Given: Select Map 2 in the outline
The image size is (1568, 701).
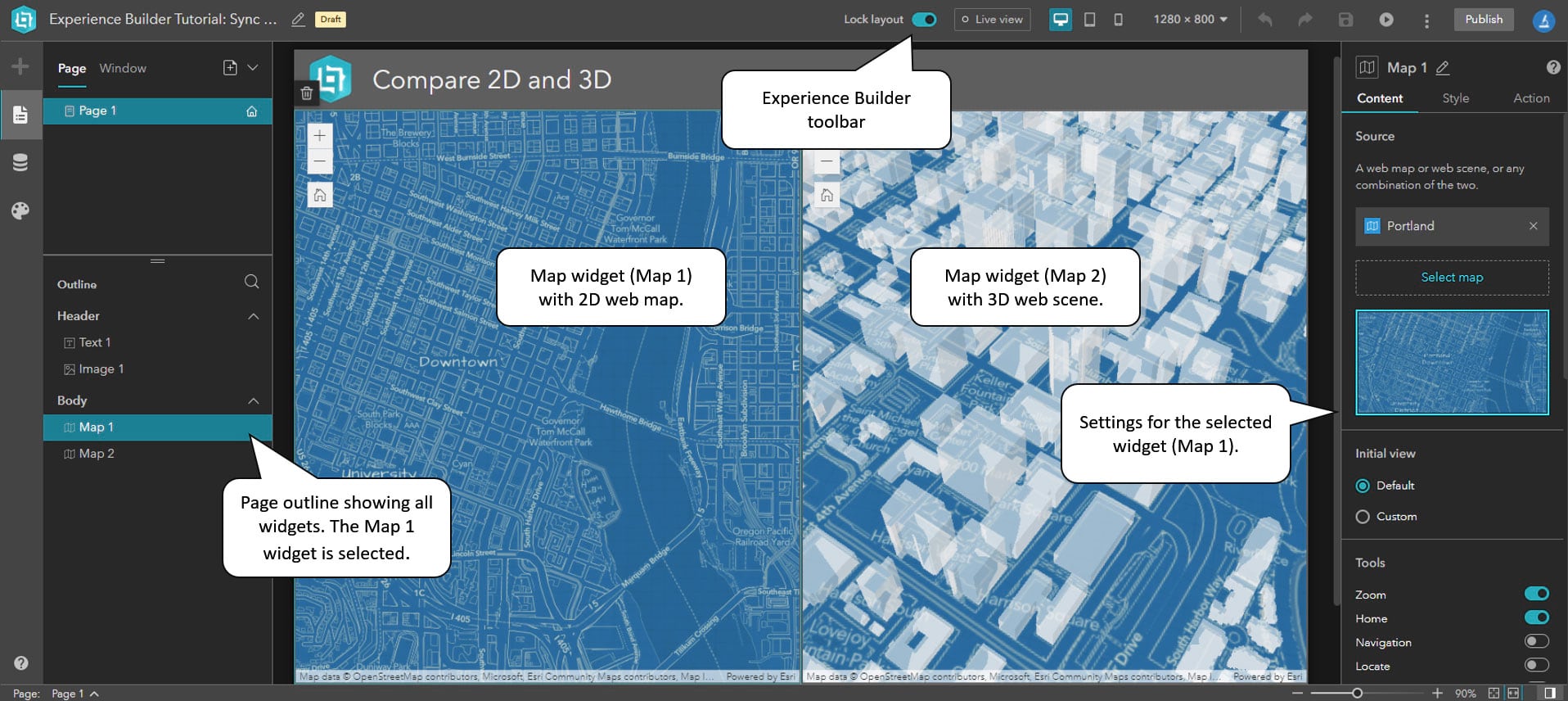Looking at the screenshot, I should (157, 454).
